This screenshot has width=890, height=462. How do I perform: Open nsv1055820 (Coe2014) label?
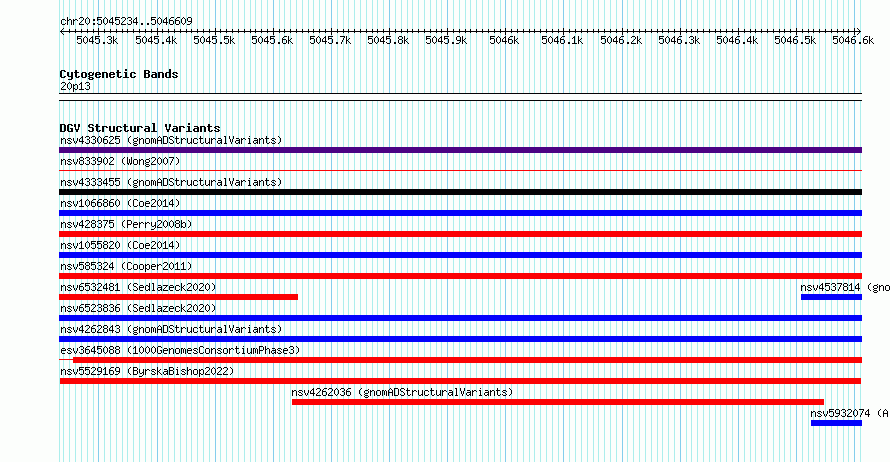point(120,245)
